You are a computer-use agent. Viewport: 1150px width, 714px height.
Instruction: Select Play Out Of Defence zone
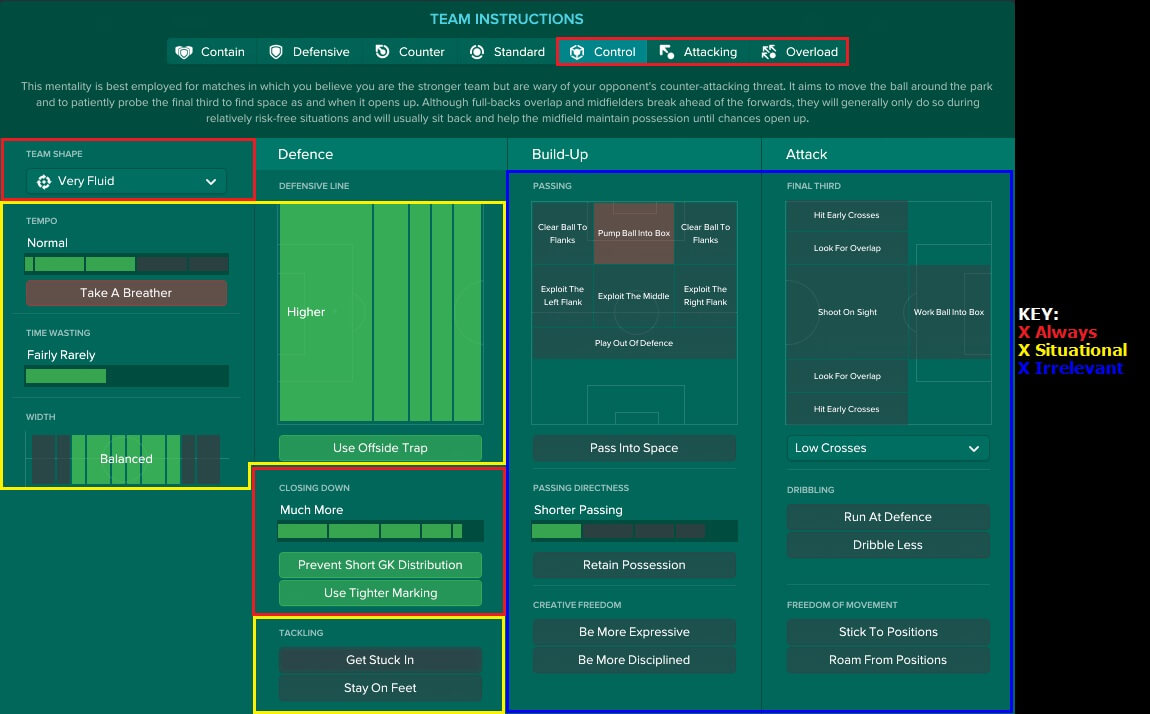(x=634, y=343)
